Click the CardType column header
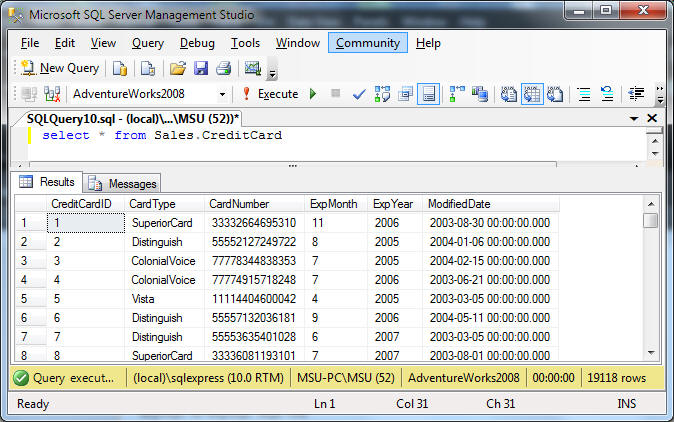 tap(164, 204)
